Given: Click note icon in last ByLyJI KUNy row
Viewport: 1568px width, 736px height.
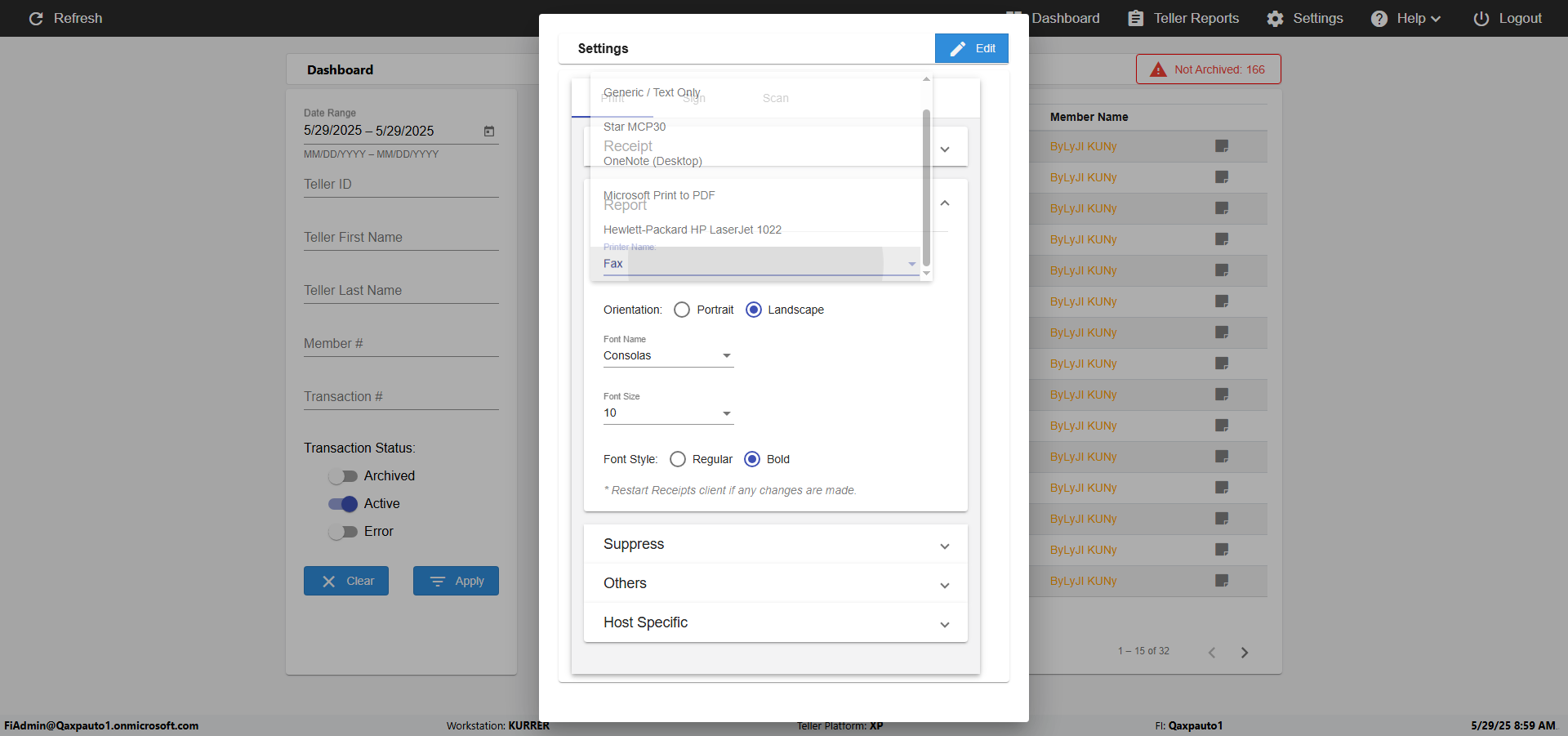Looking at the screenshot, I should pyautogui.click(x=1222, y=581).
